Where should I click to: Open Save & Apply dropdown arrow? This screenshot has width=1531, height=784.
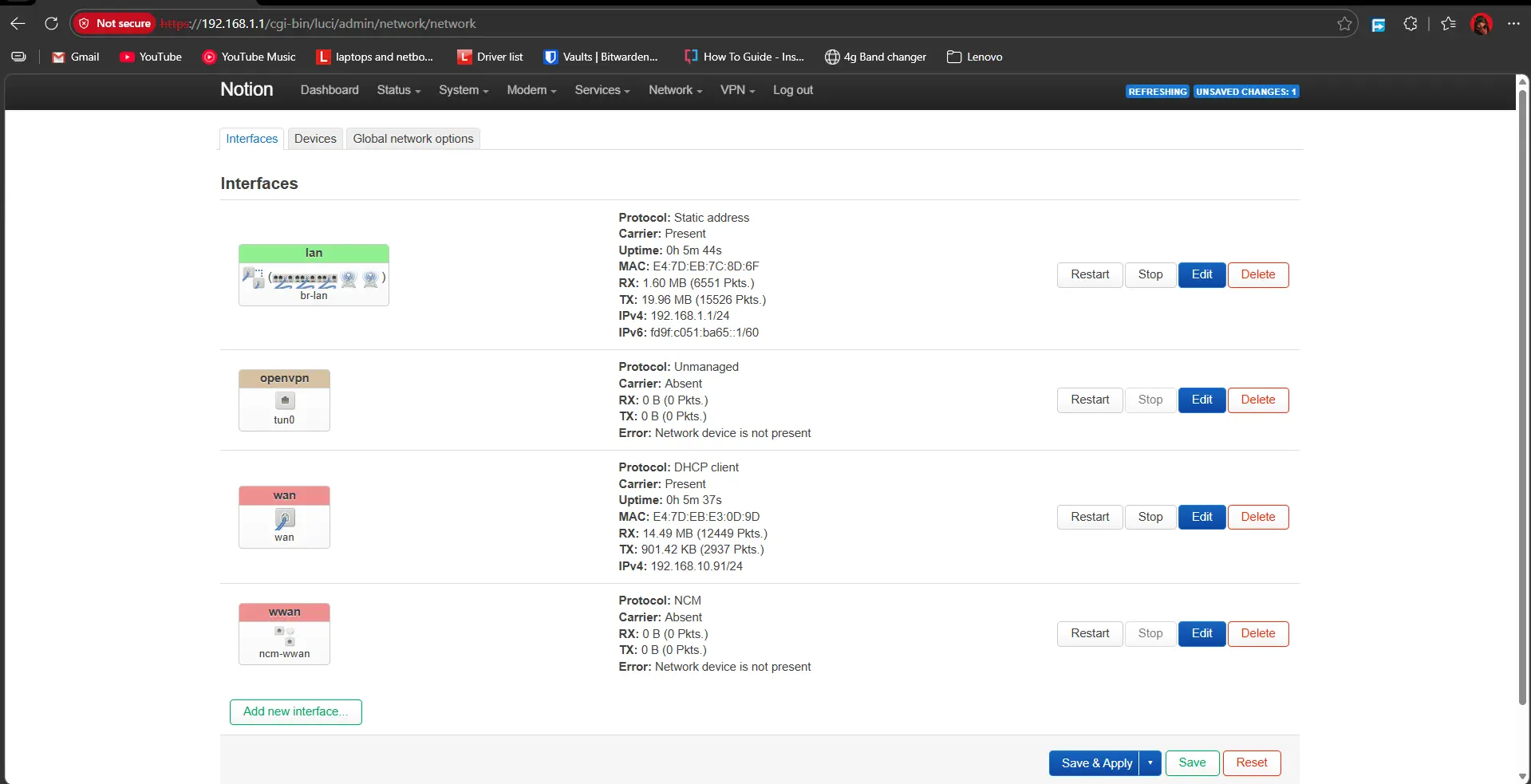coord(1150,763)
